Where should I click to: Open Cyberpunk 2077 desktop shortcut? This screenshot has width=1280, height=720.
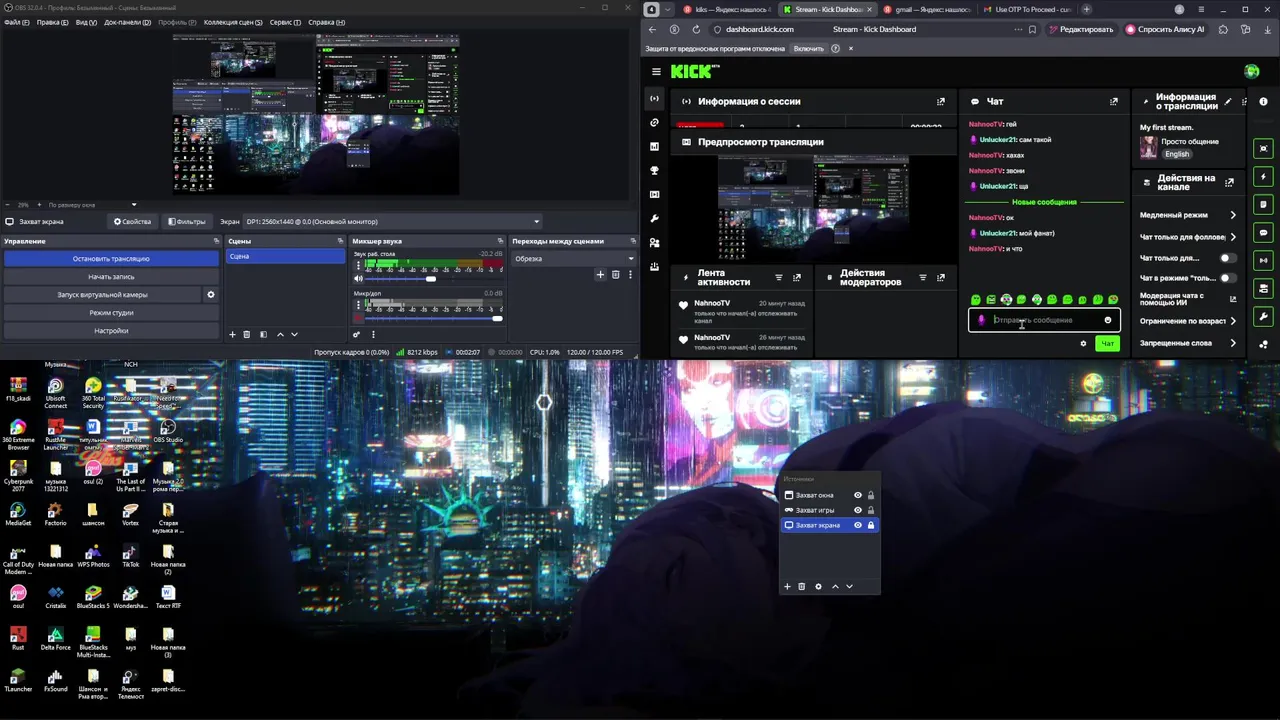click(x=18, y=473)
